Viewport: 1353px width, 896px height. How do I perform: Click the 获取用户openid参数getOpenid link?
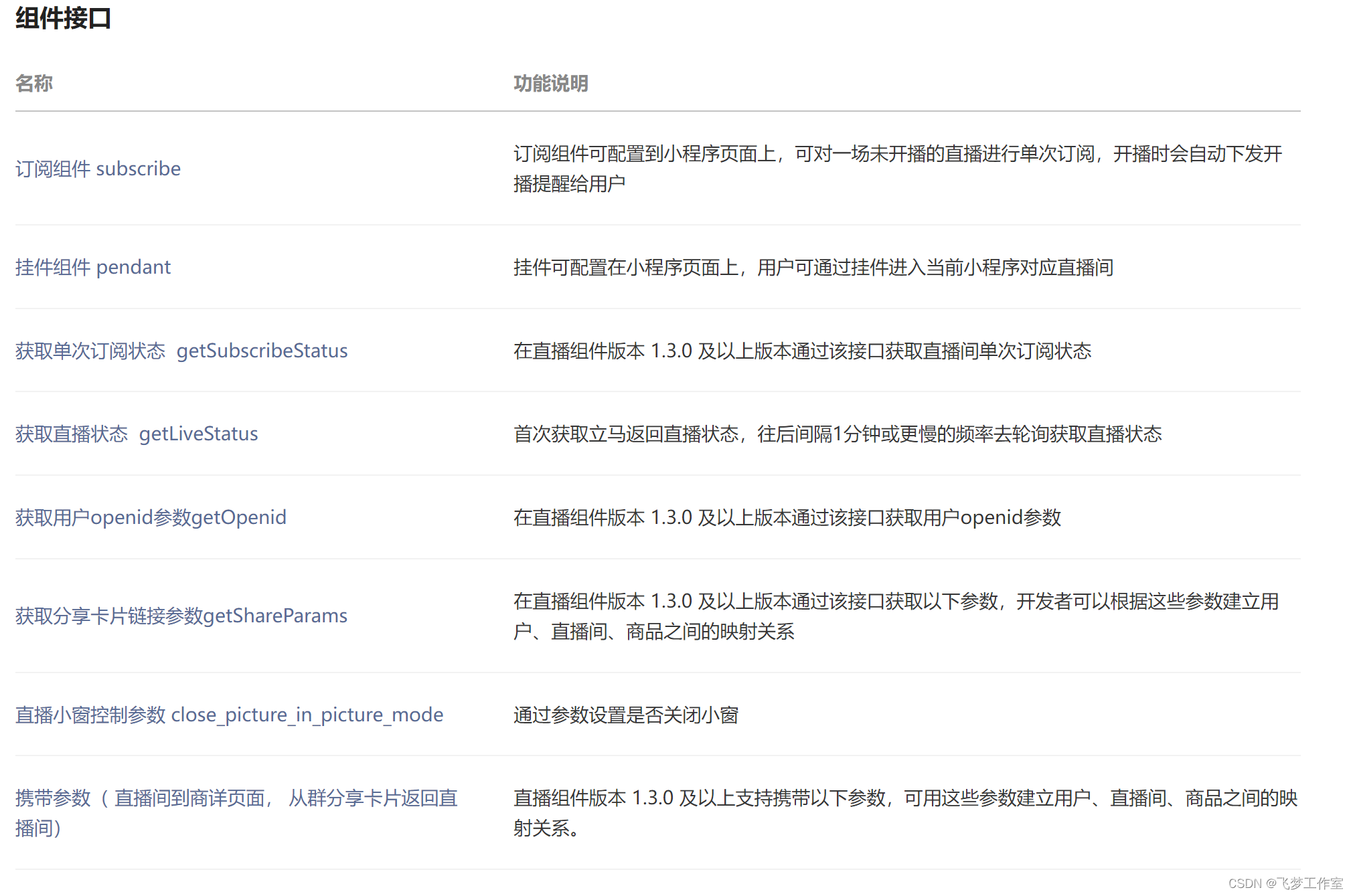151,517
